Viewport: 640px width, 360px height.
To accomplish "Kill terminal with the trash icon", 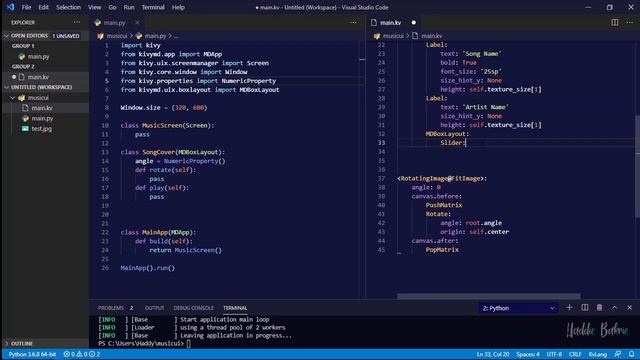I will tap(599, 308).
